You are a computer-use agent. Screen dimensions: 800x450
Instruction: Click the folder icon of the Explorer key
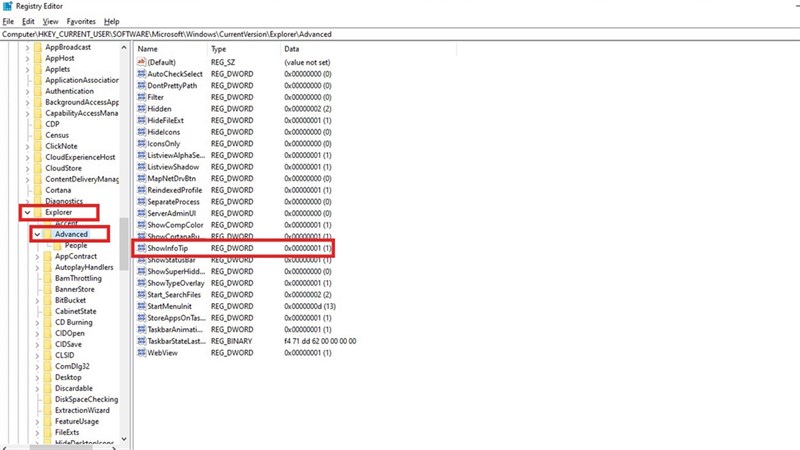(37, 212)
